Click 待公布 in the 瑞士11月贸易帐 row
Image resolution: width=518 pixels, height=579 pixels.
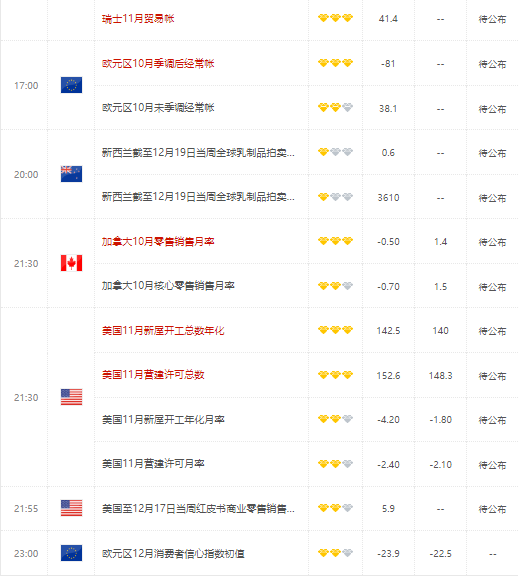[x=492, y=19]
